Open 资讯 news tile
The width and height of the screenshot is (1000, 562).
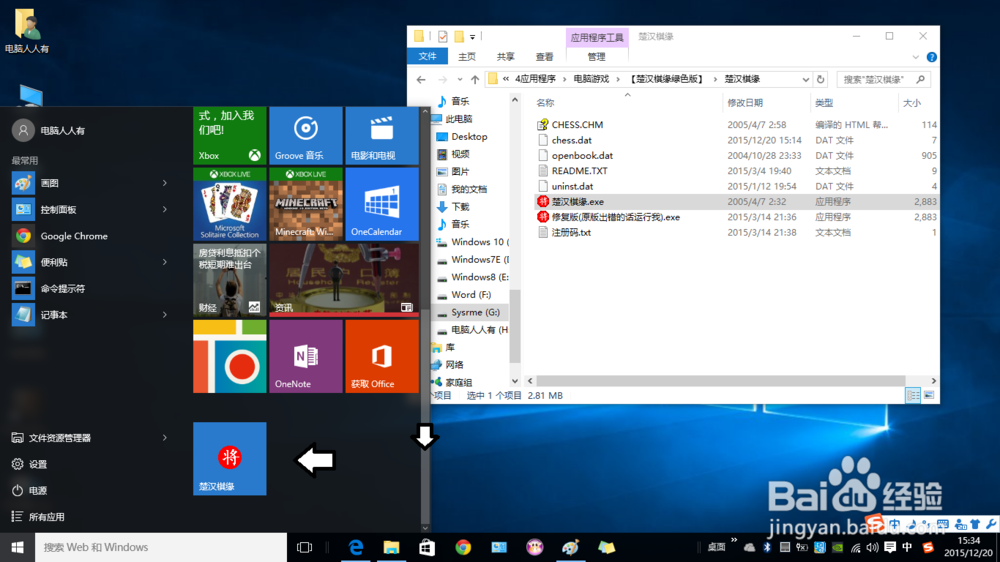344,280
